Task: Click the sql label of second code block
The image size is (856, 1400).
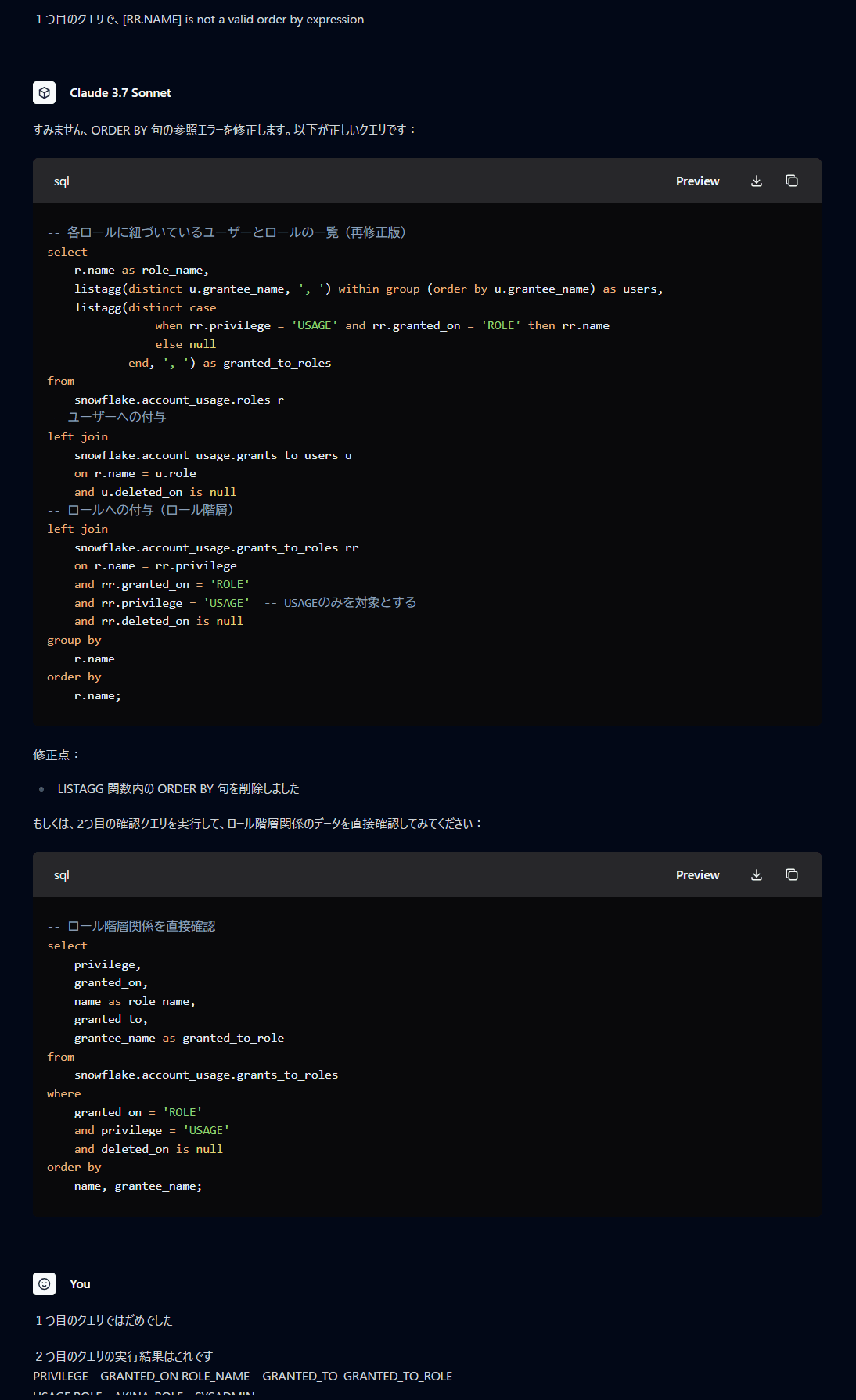Action: pos(61,874)
